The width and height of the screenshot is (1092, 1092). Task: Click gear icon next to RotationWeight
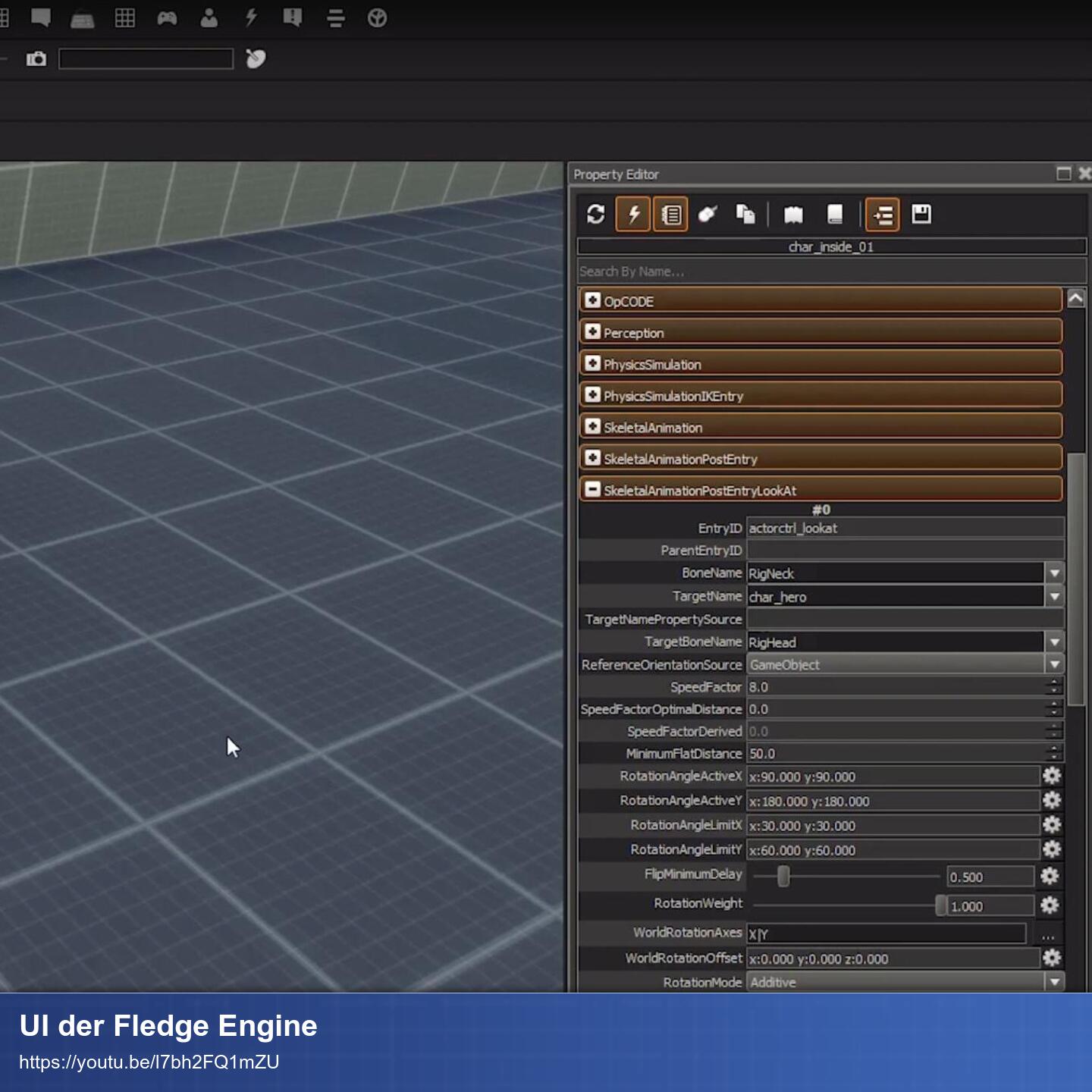click(1050, 905)
